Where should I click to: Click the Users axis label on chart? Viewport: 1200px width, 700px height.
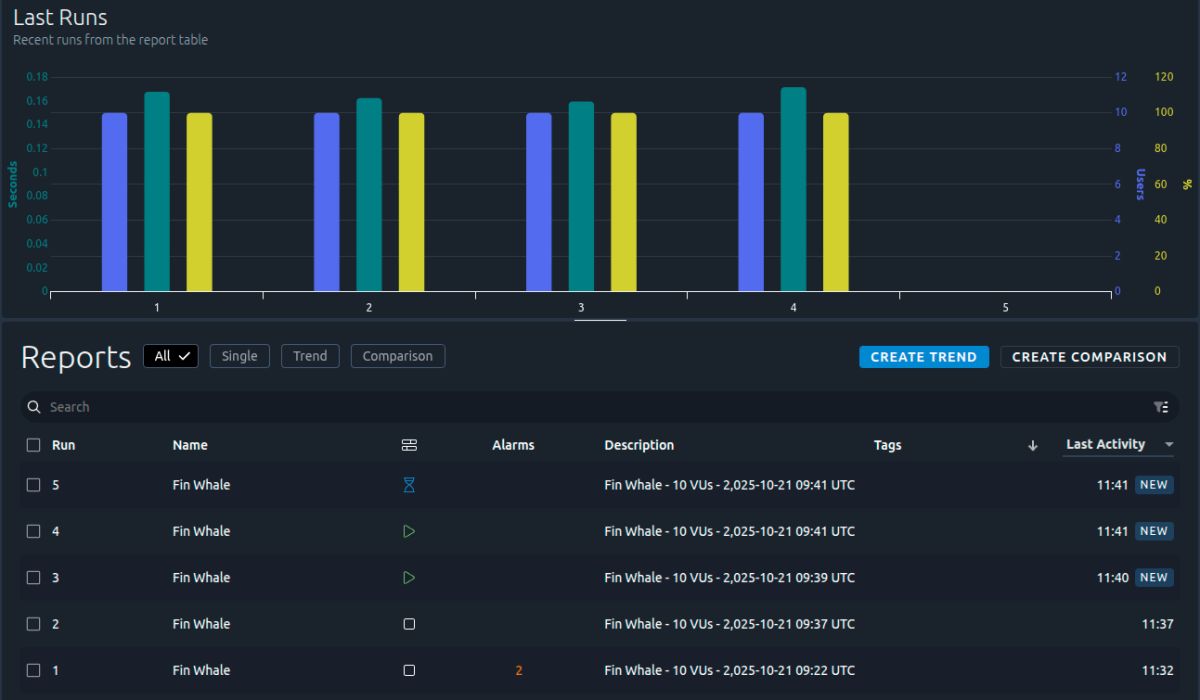pos(1139,184)
